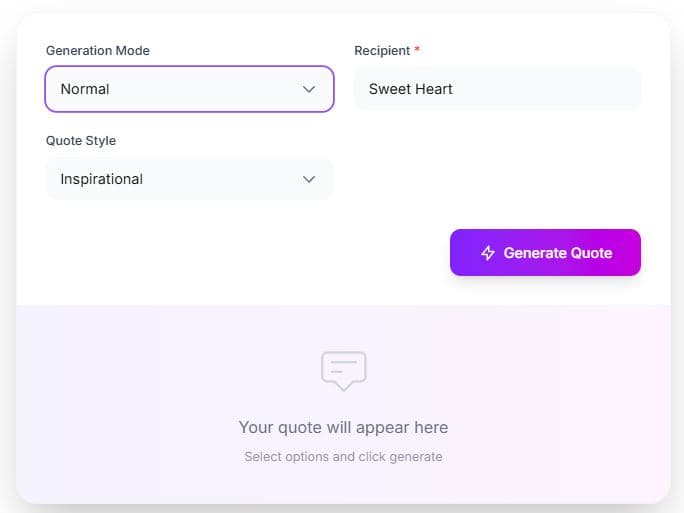
Task: Click the lightning bolt icon on Generate Quote
Action: (488, 253)
